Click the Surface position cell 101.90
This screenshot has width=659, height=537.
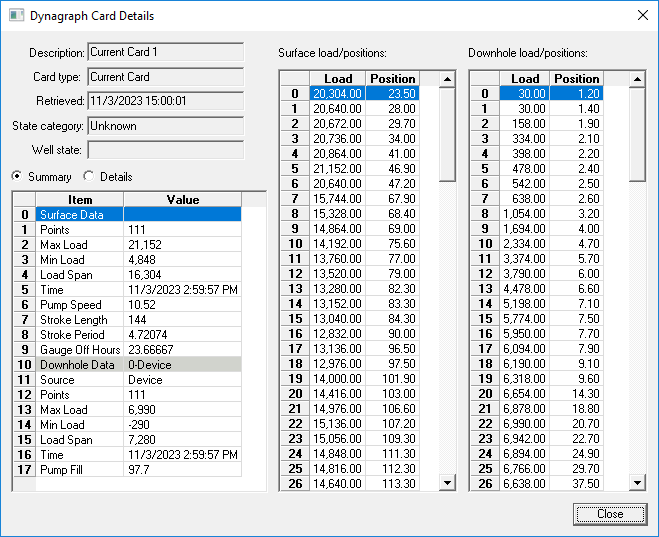[393, 379]
